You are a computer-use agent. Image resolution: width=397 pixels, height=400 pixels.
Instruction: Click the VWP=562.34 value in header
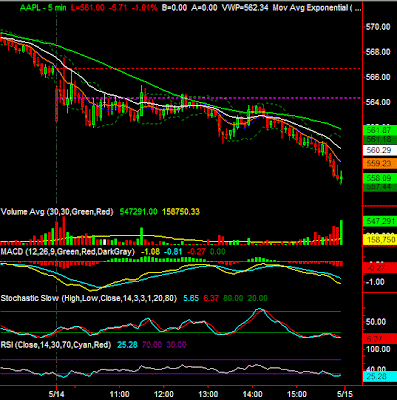[246, 8]
